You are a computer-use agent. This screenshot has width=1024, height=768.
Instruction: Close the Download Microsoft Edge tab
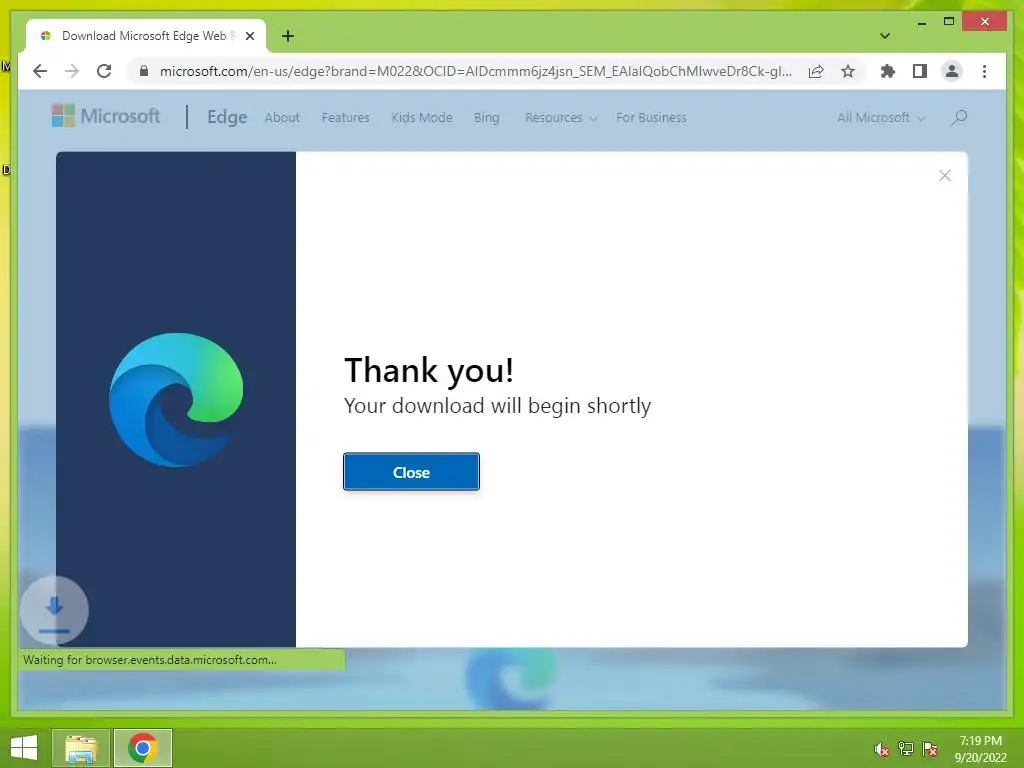[249, 36]
